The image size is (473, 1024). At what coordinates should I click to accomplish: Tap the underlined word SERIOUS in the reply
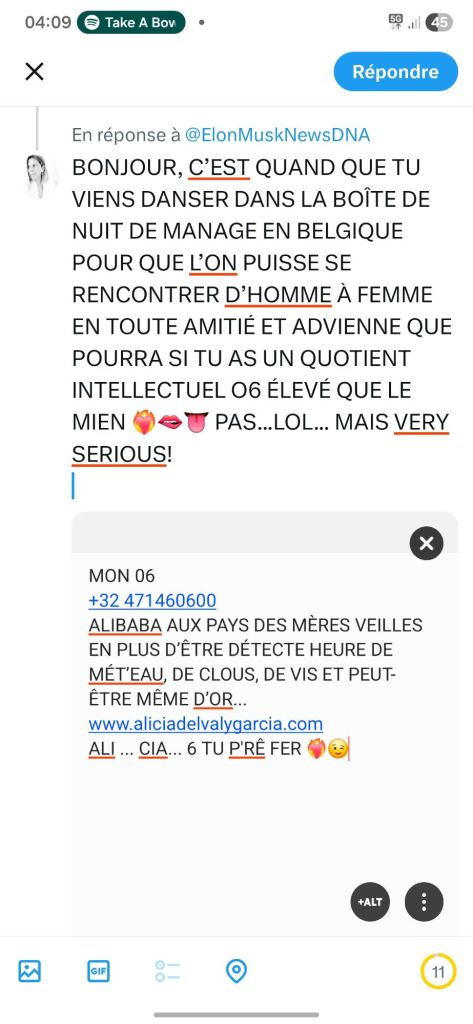119,455
